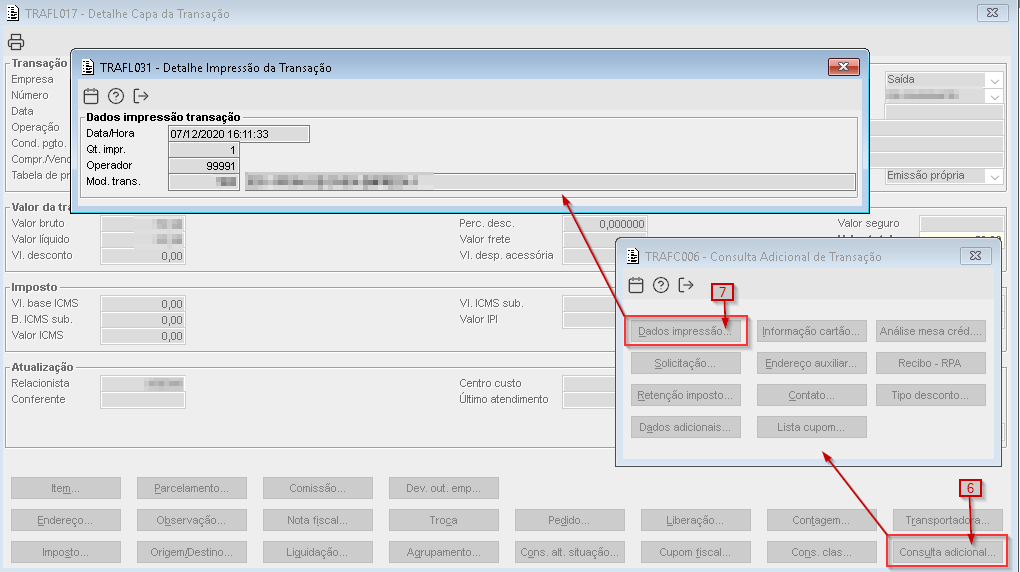This screenshot has height=572, width=1020.
Task: Close the TRAFL031 window
Action: [x=844, y=66]
